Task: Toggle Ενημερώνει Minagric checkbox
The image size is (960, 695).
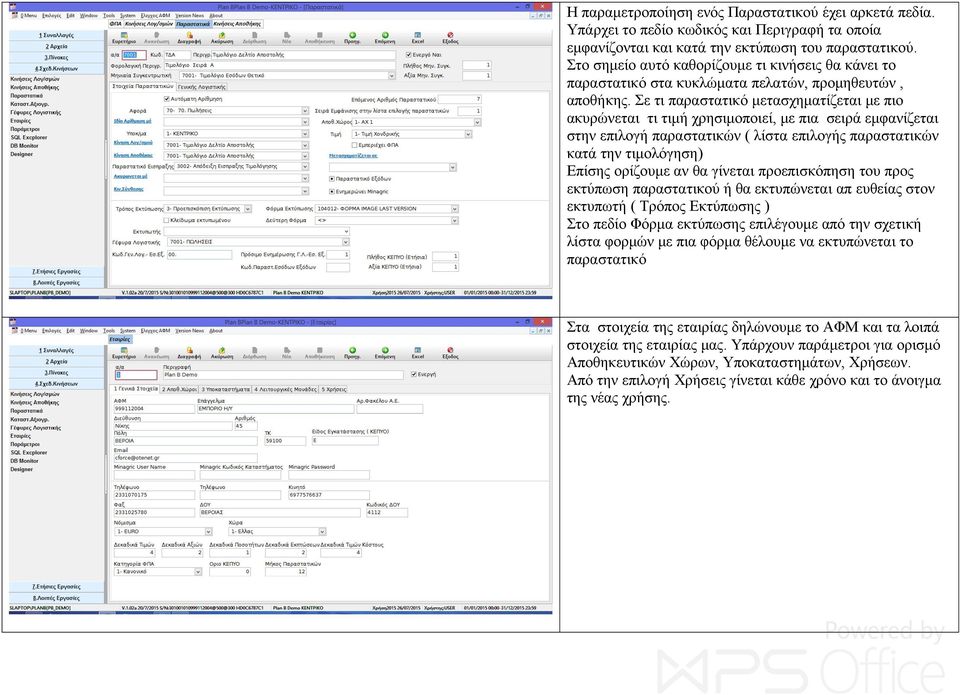Action: (x=332, y=192)
